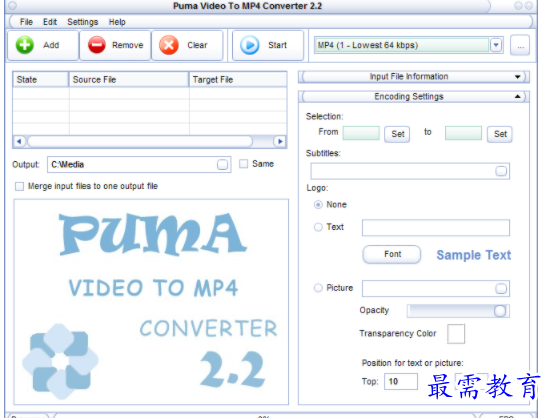Click the Top position field
Image resolution: width=549 pixels, height=418 pixels.
coord(401,382)
